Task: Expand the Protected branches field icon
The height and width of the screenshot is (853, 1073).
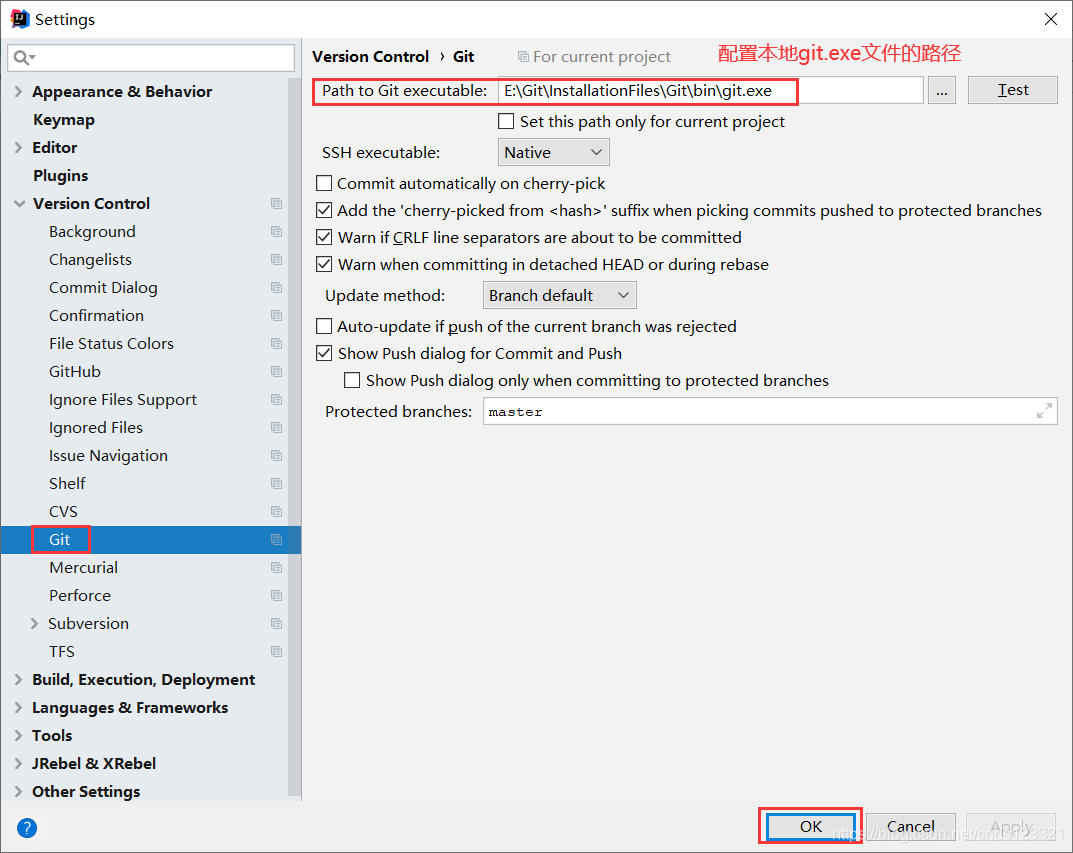Action: point(1044,411)
